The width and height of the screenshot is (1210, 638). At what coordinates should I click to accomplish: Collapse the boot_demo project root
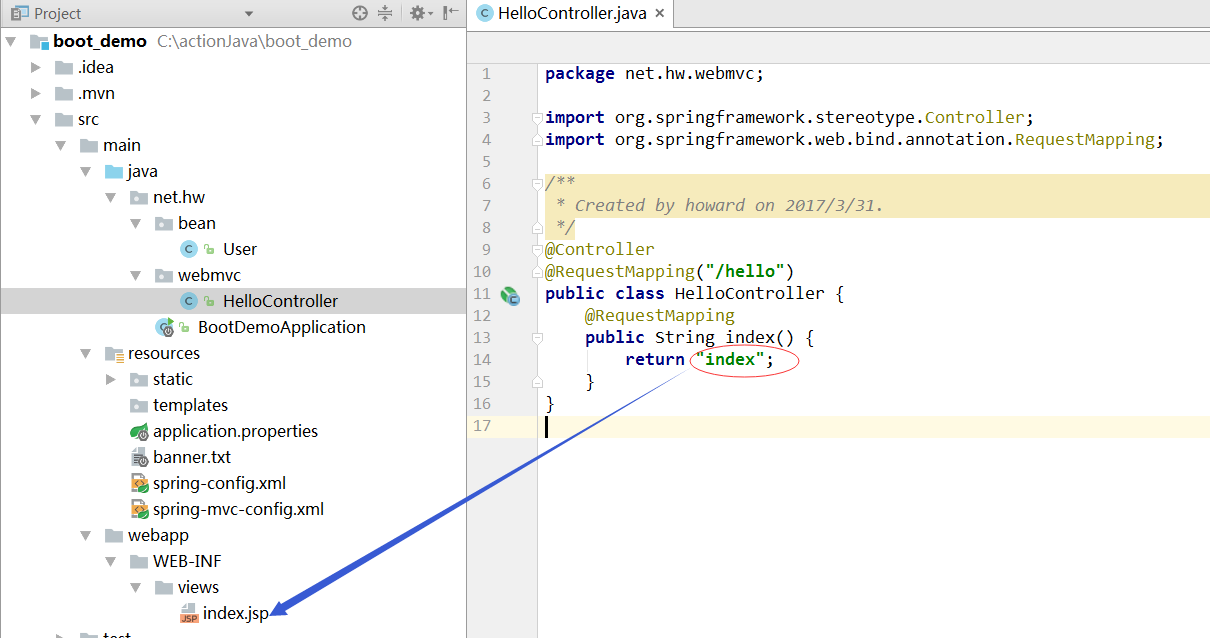(11, 42)
